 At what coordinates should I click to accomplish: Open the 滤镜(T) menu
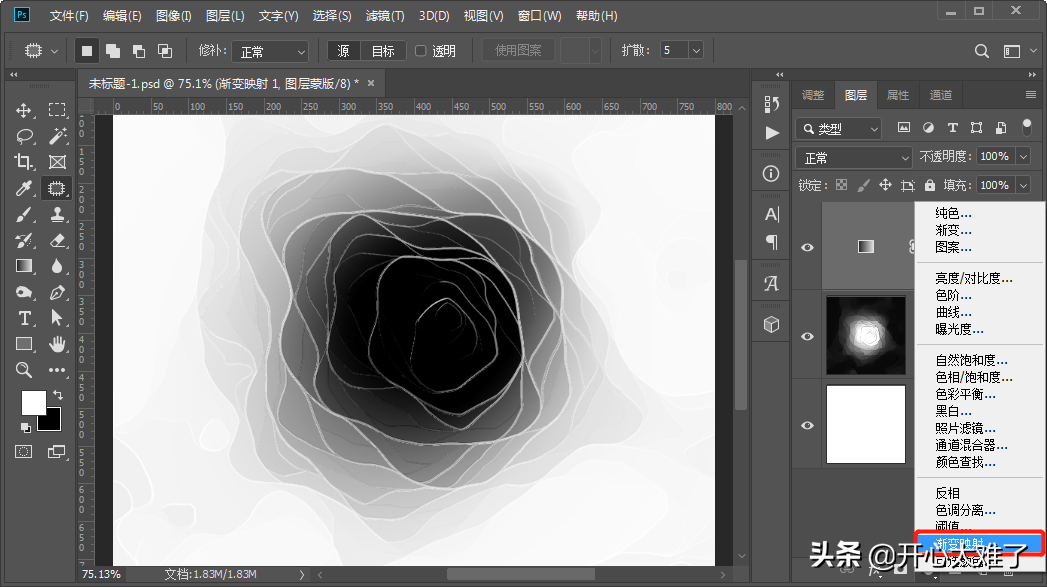[x=385, y=16]
